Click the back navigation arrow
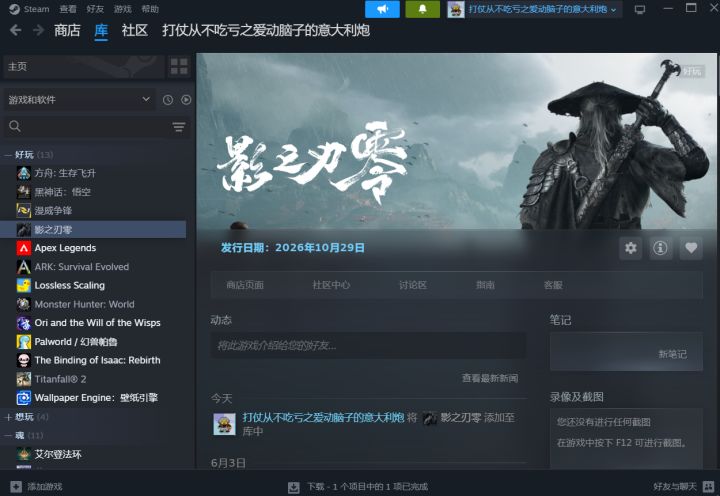 [x=15, y=30]
